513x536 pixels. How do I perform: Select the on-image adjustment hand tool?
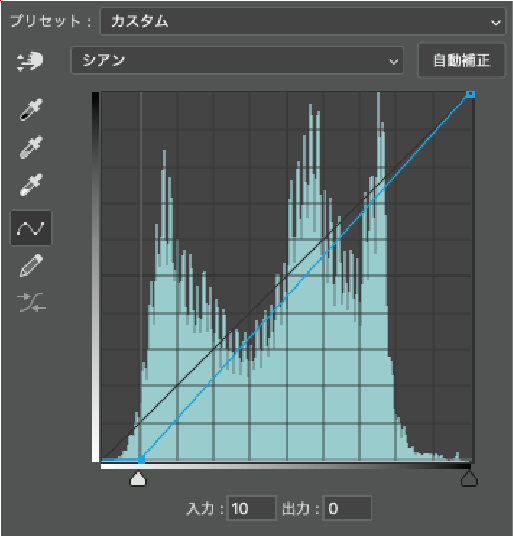pos(30,61)
